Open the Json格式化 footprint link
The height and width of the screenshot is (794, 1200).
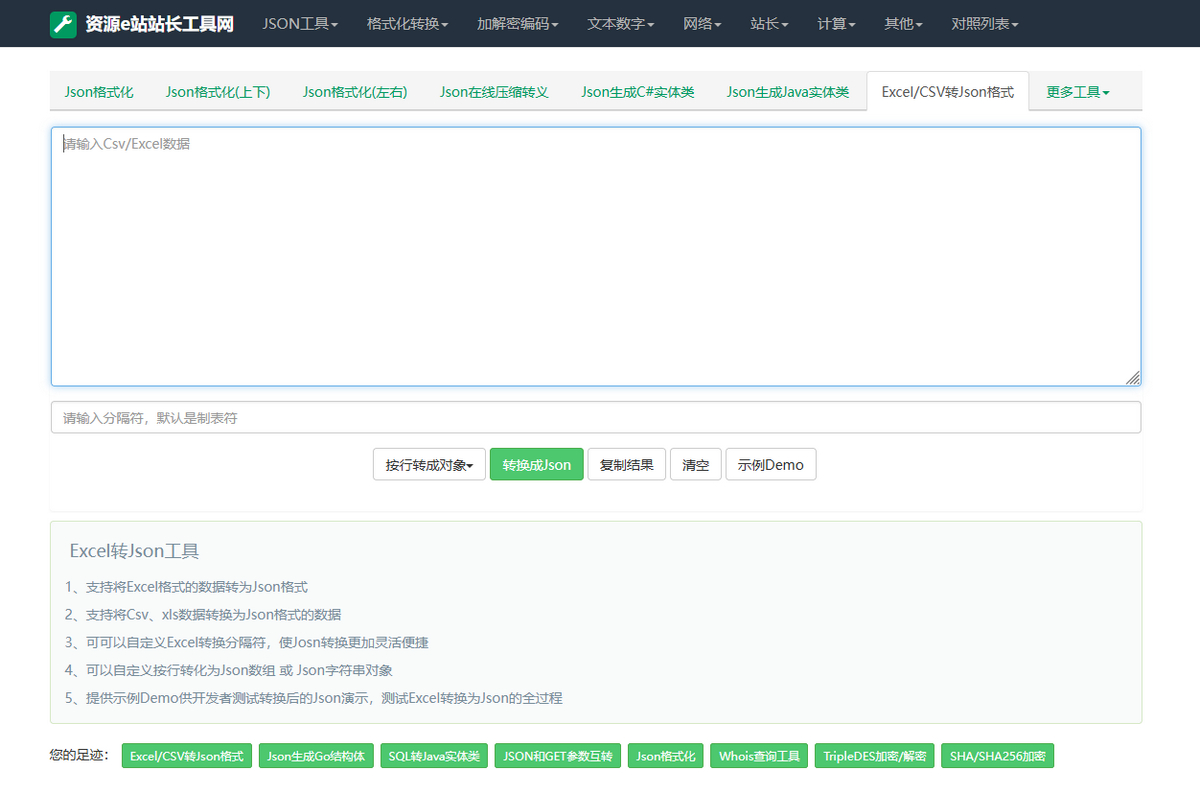[x=666, y=756]
